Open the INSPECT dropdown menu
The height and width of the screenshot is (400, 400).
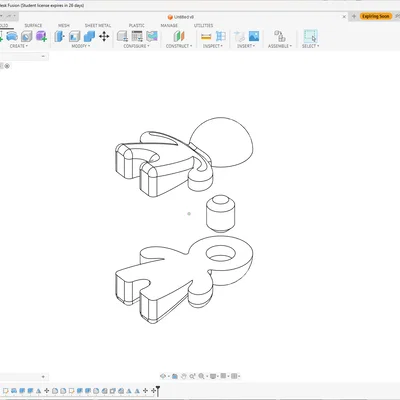point(213,46)
